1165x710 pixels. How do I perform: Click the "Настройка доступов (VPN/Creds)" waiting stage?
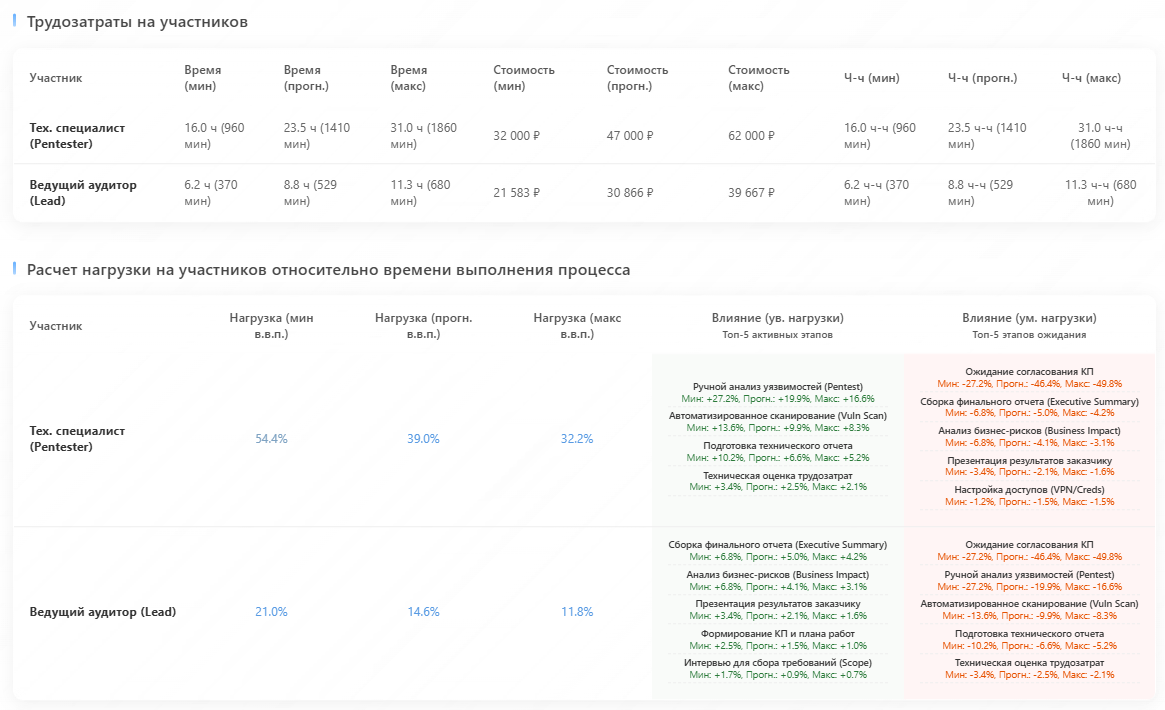(1029, 490)
